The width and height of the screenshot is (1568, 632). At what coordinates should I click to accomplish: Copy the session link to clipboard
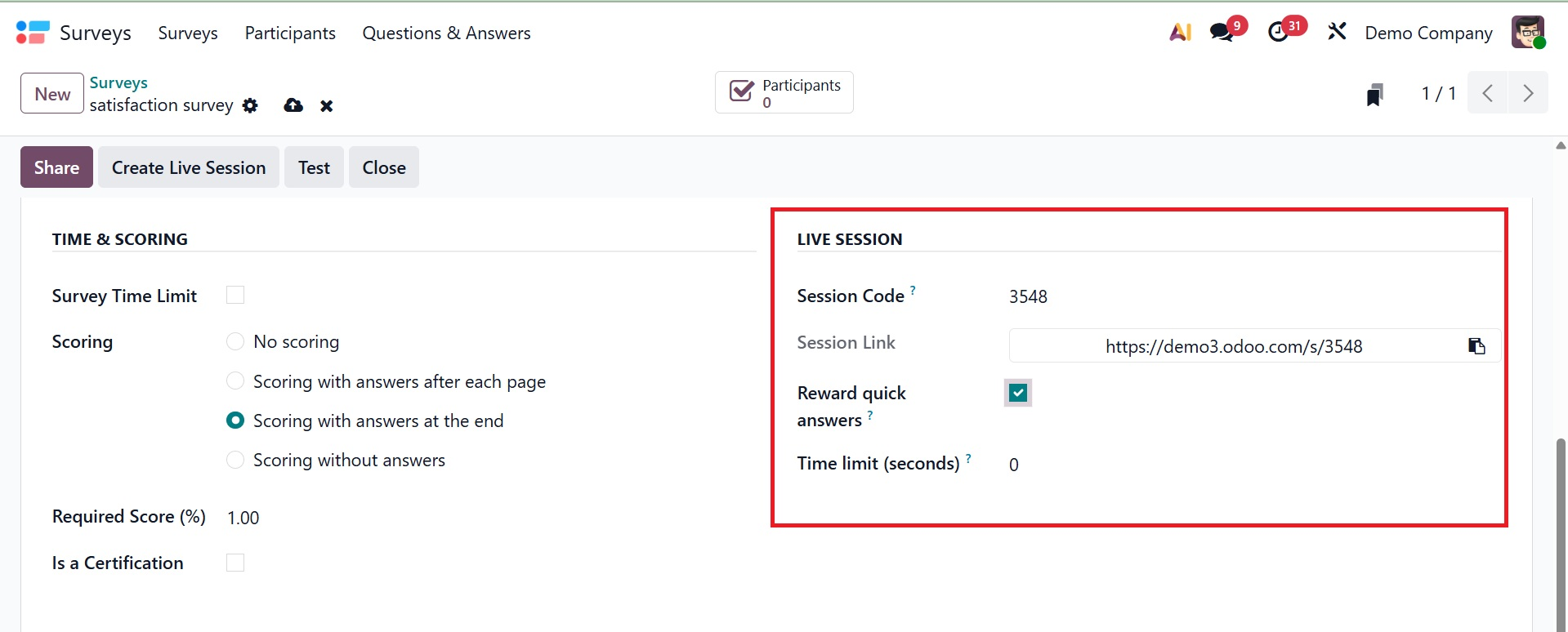[x=1476, y=346]
